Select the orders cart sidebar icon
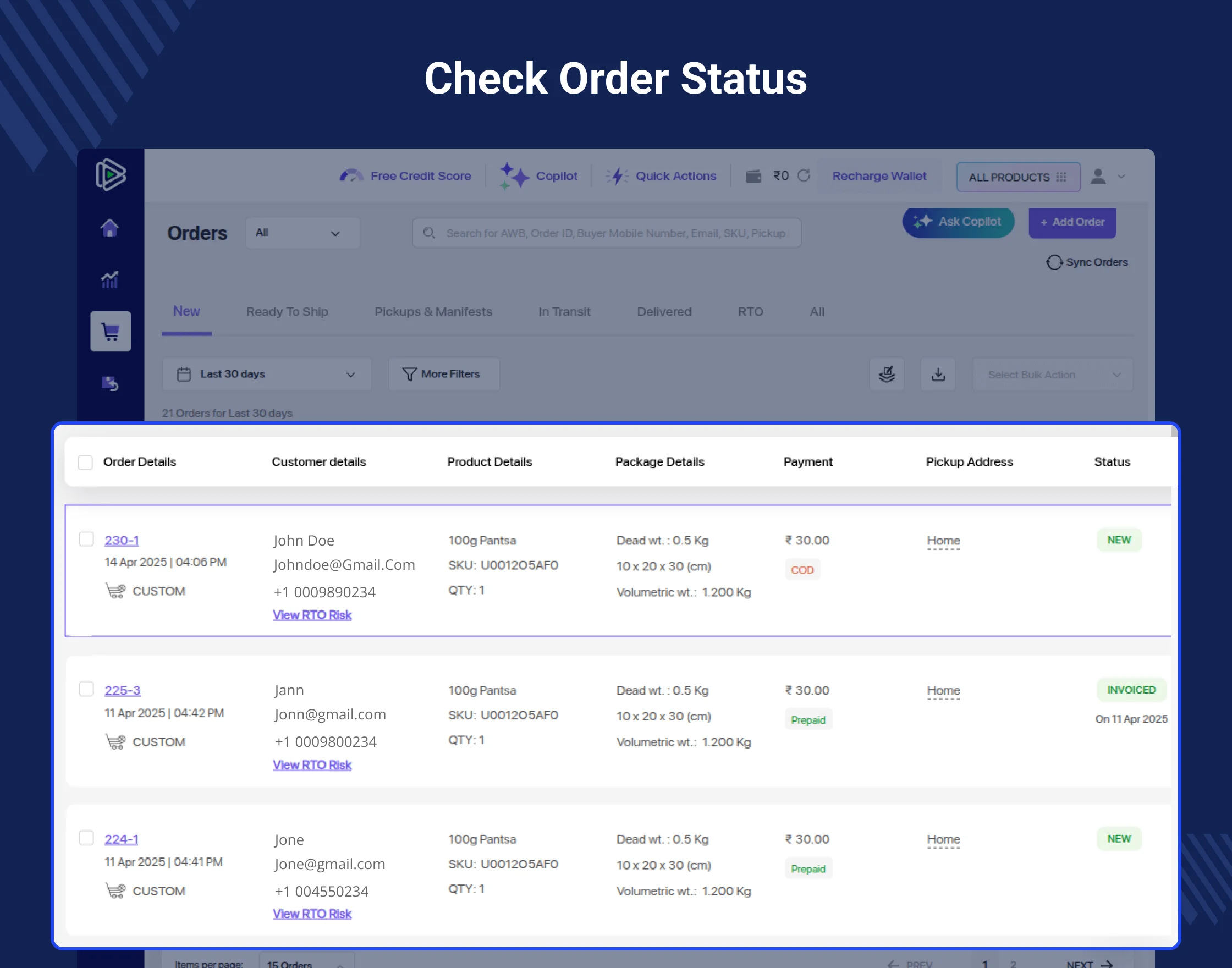The width and height of the screenshot is (1232, 968). (x=111, y=332)
